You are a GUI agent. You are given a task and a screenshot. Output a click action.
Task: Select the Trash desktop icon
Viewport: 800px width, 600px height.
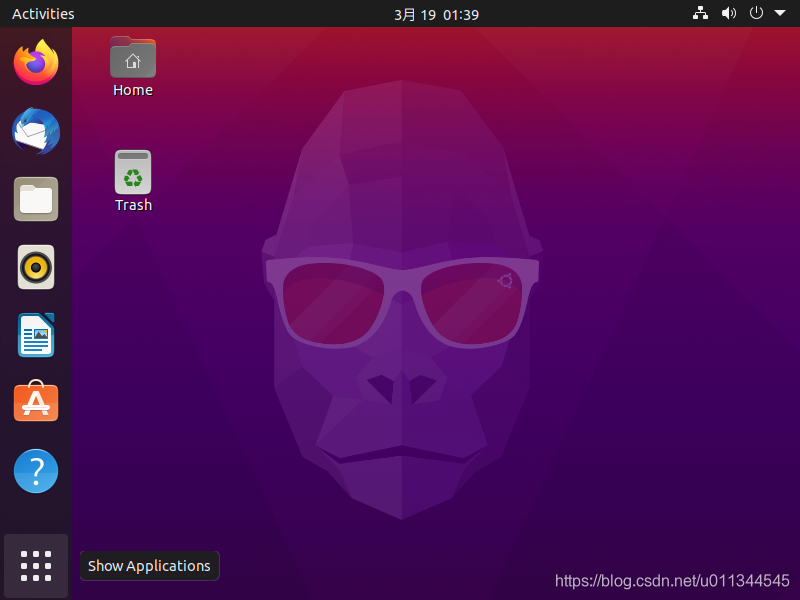coord(133,181)
